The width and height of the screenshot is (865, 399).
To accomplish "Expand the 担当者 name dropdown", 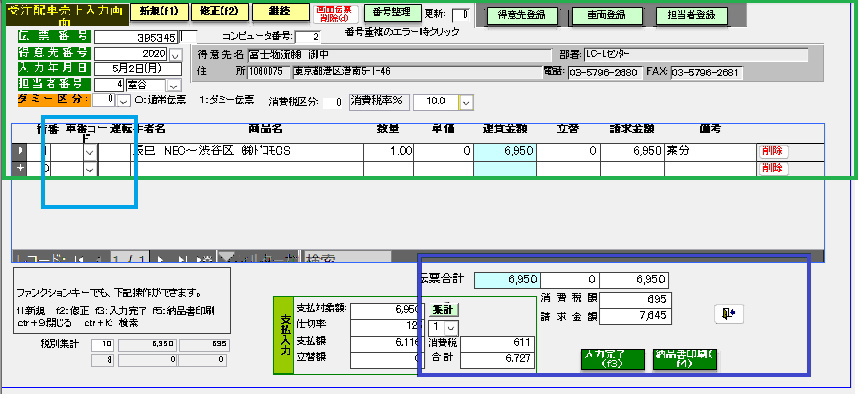I will pyautogui.click(x=174, y=86).
